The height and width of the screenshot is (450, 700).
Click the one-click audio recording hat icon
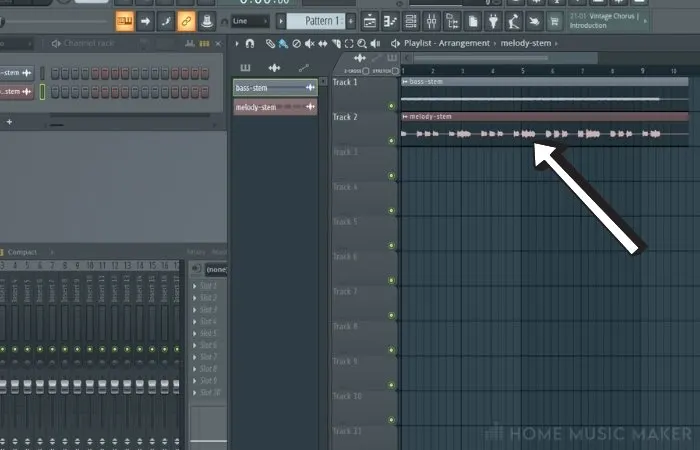(x=207, y=21)
